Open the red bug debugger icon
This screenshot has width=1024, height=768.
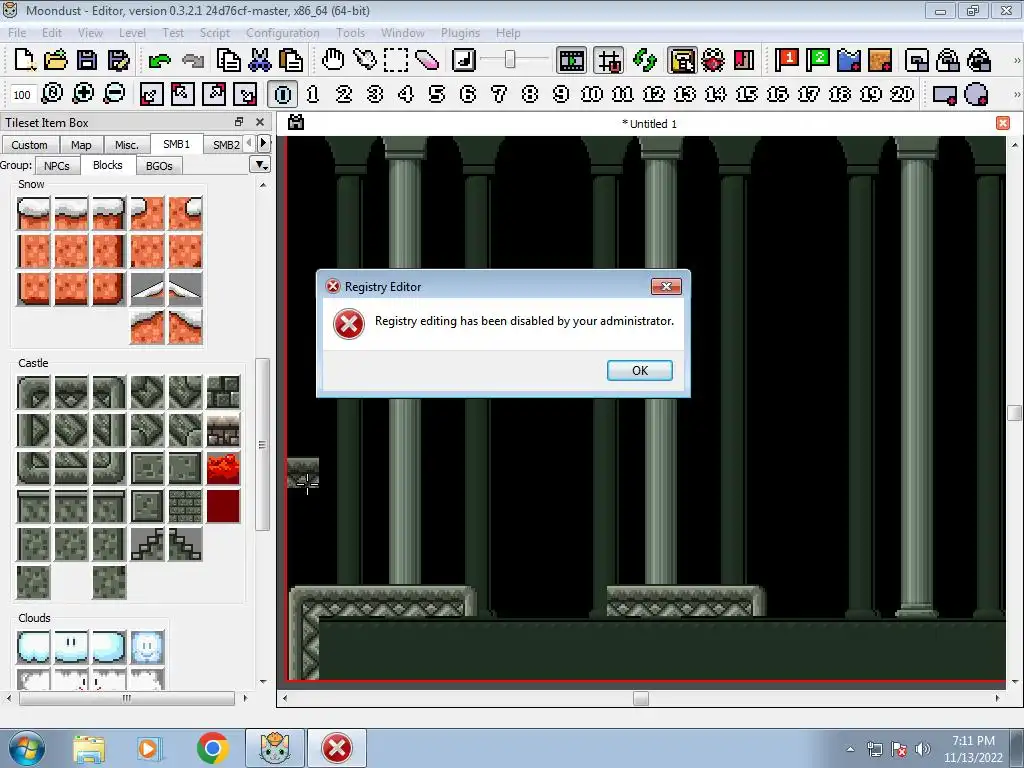[x=713, y=60]
